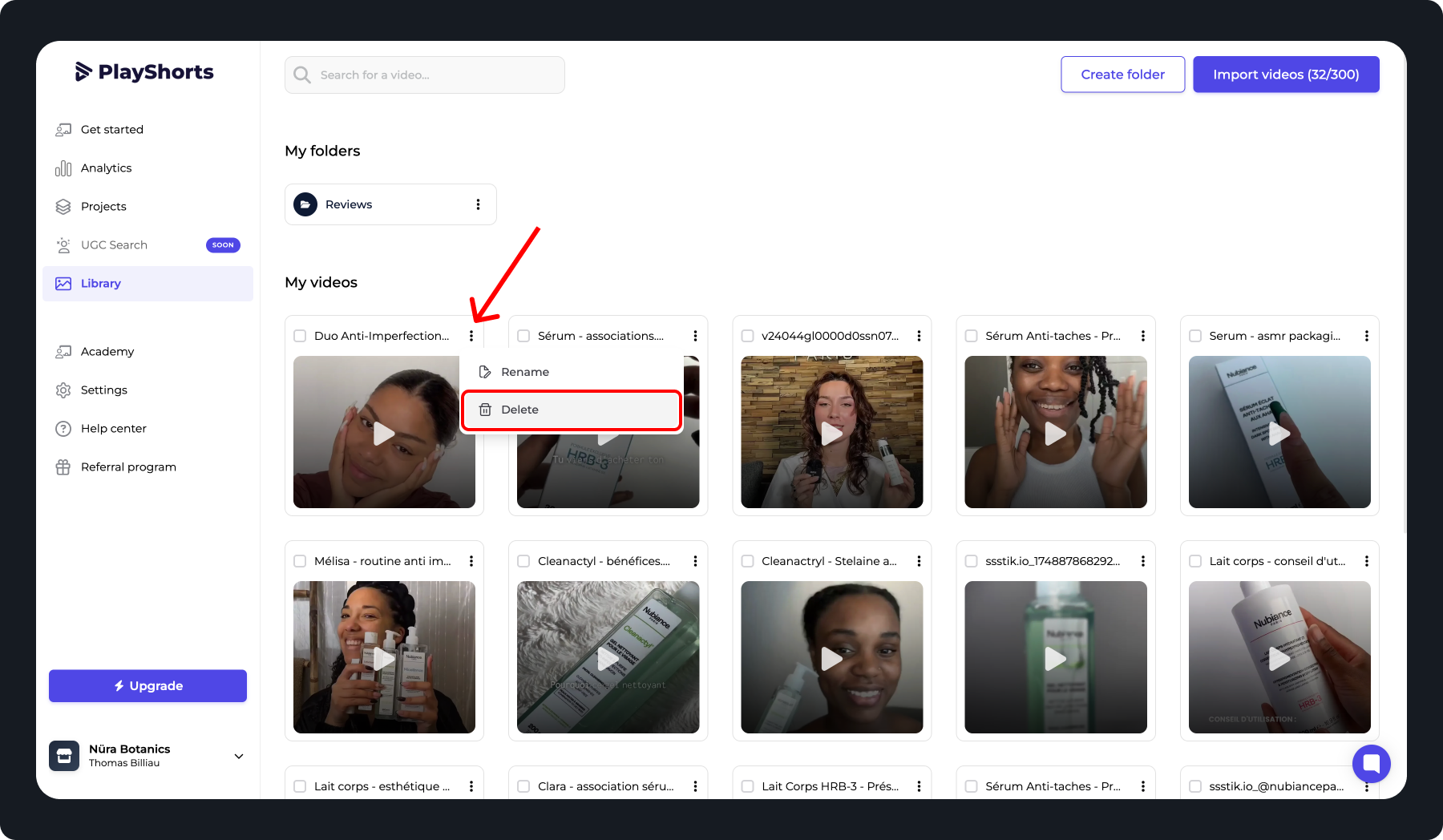This screenshot has height=840, width=1443.
Task: Click Import videos (32/300) button
Action: [1286, 75]
